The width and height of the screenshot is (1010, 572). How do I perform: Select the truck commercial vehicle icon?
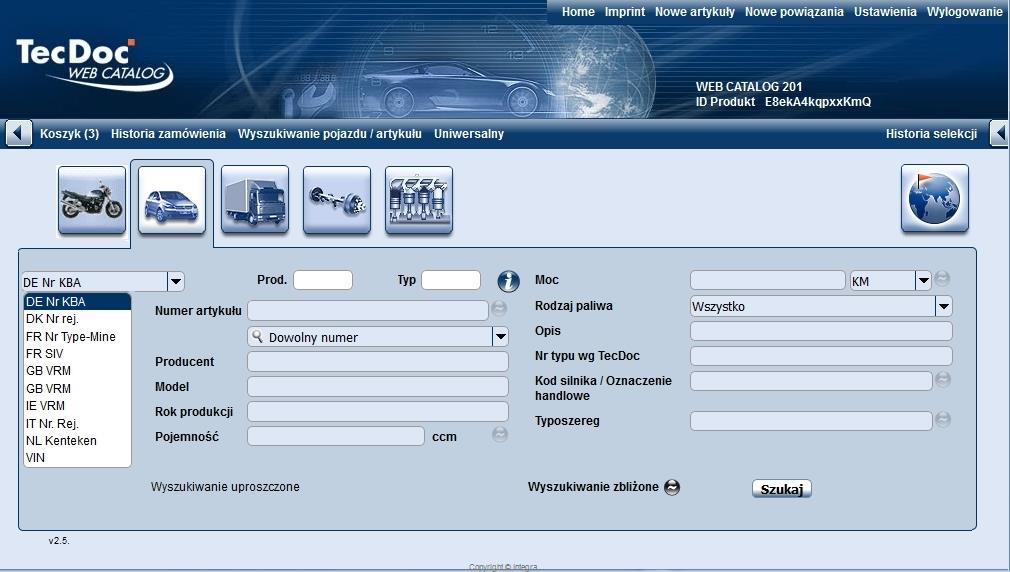(255, 200)
